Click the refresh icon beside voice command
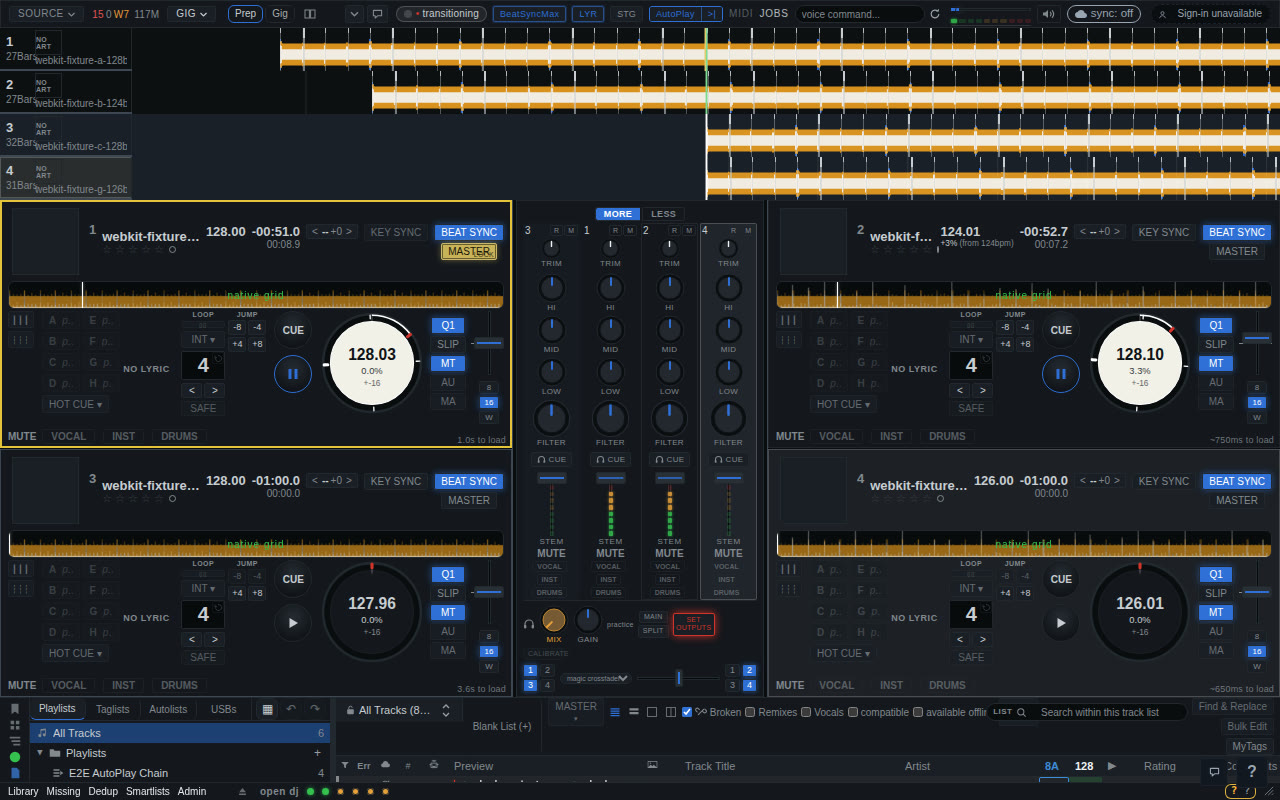 (x=935, y=14)
